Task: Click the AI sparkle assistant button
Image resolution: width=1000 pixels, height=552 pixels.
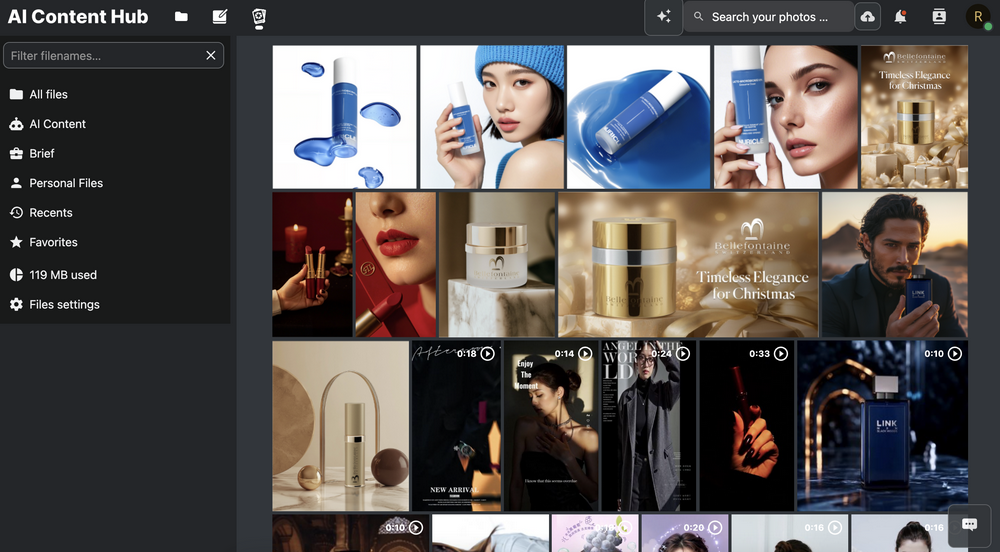Action: click(663, 17)
